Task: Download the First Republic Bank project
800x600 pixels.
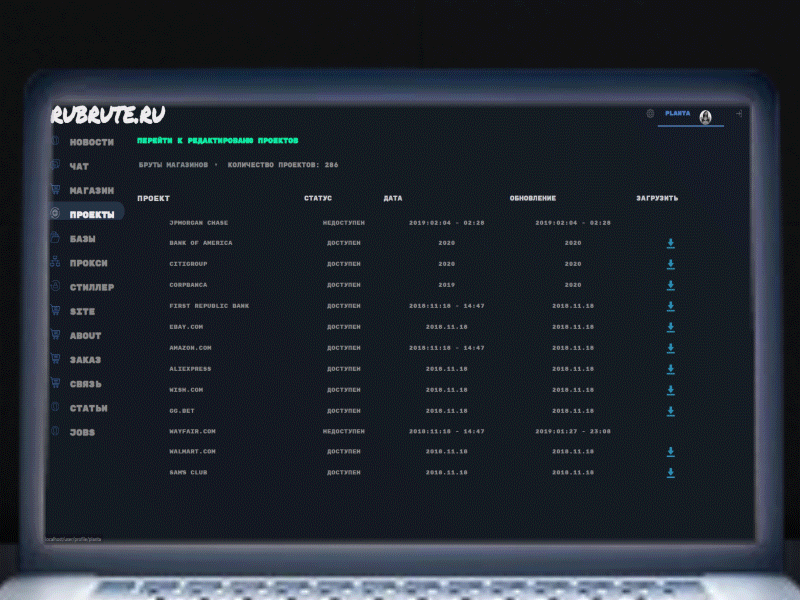Action: (671, 306)
